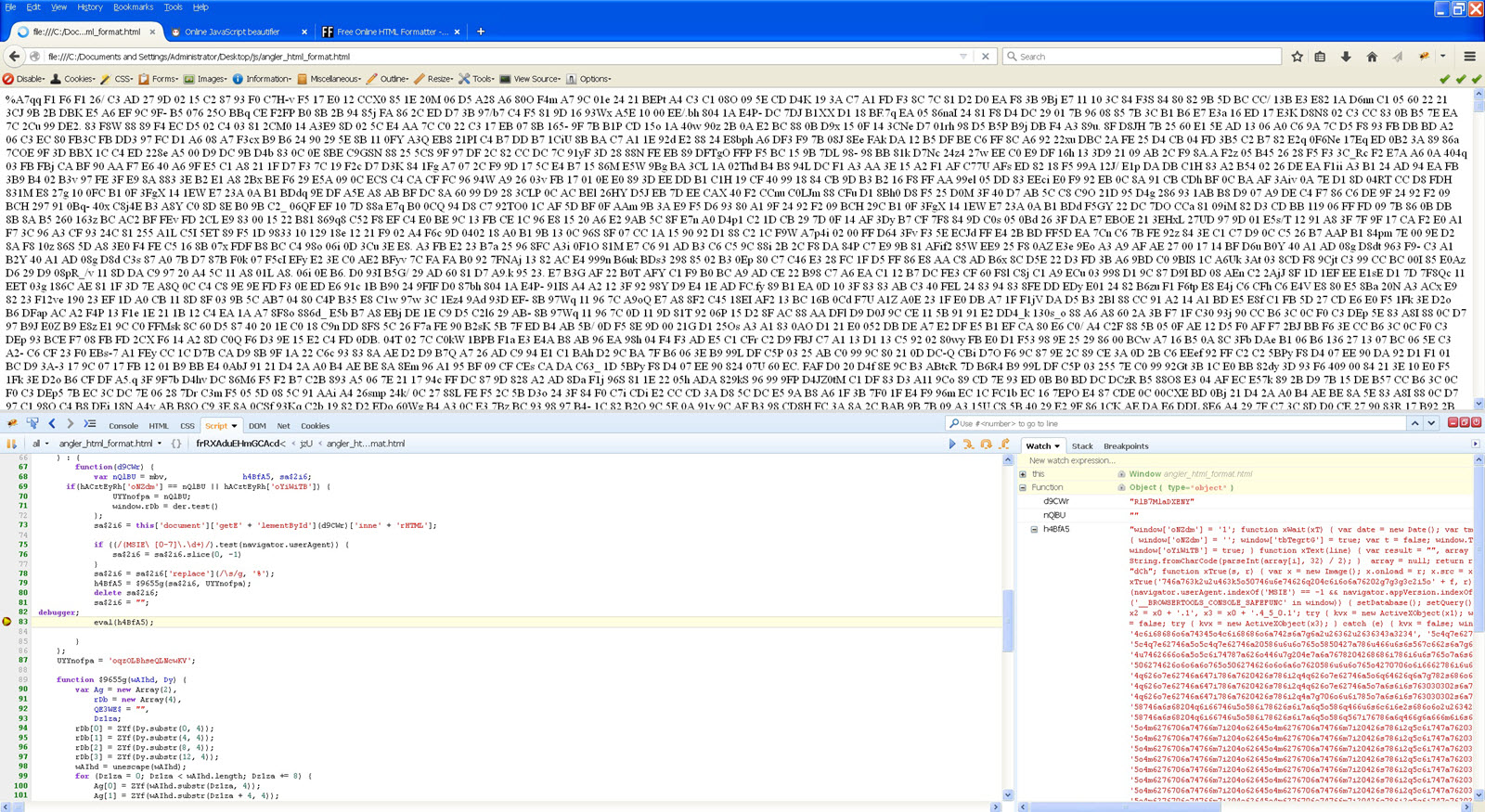Open a new browser tab
The width and height of the screenshot is (1485, 812).
click(480, 32)
